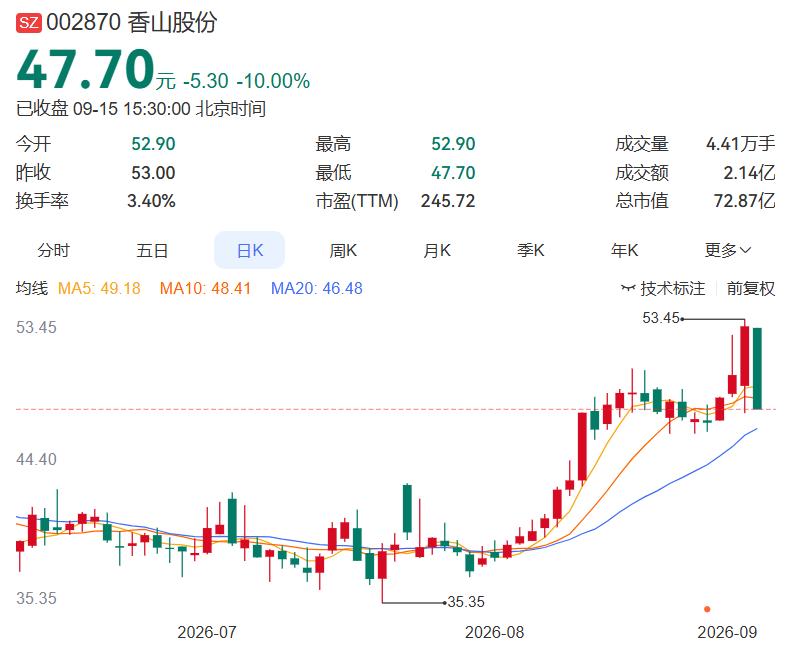Open the 前复权 adjustment selector
Viewport: 787px width, 652px height.
(x=750, y=288)
